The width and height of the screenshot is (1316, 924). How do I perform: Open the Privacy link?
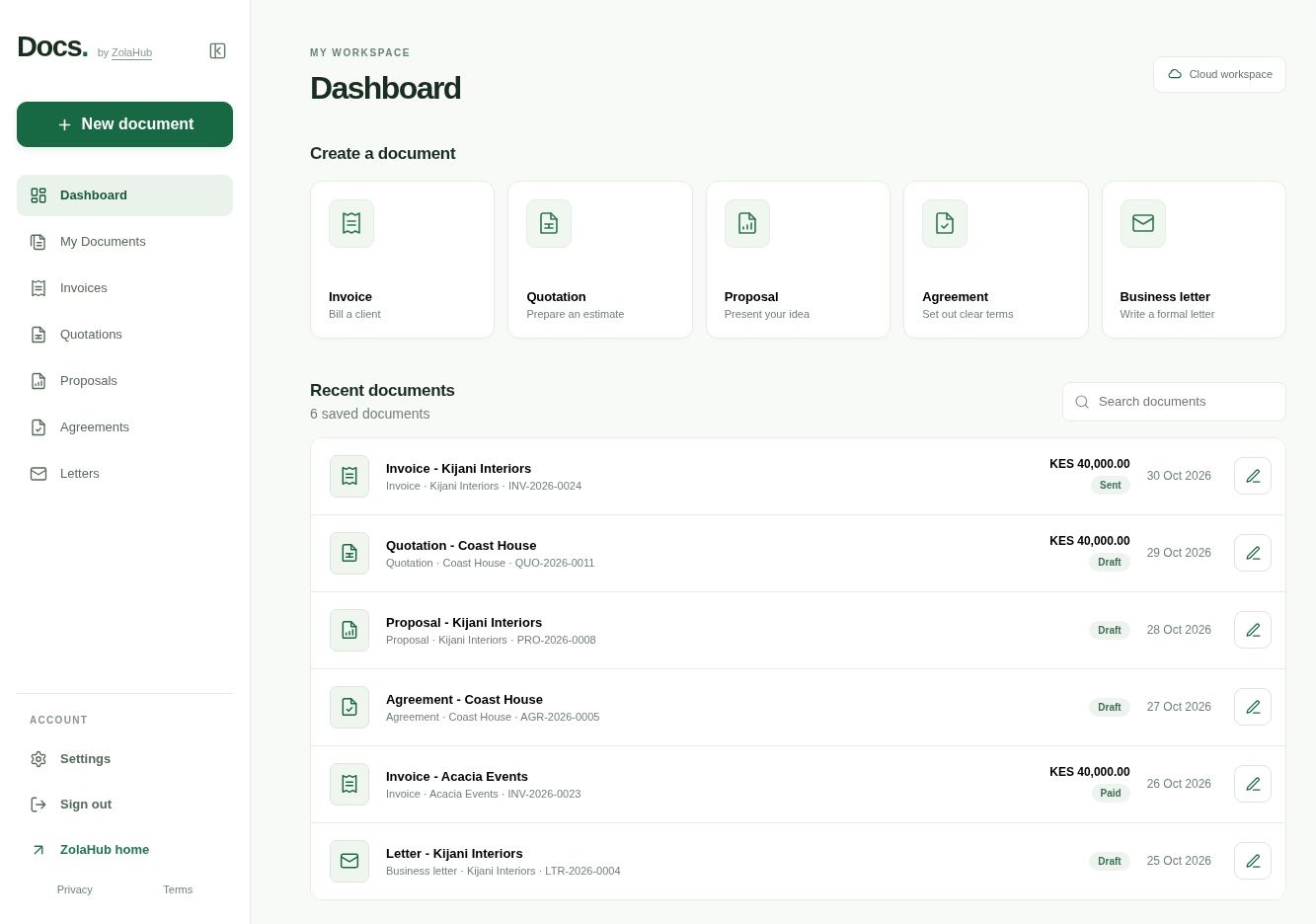click(x=75, y=889)
